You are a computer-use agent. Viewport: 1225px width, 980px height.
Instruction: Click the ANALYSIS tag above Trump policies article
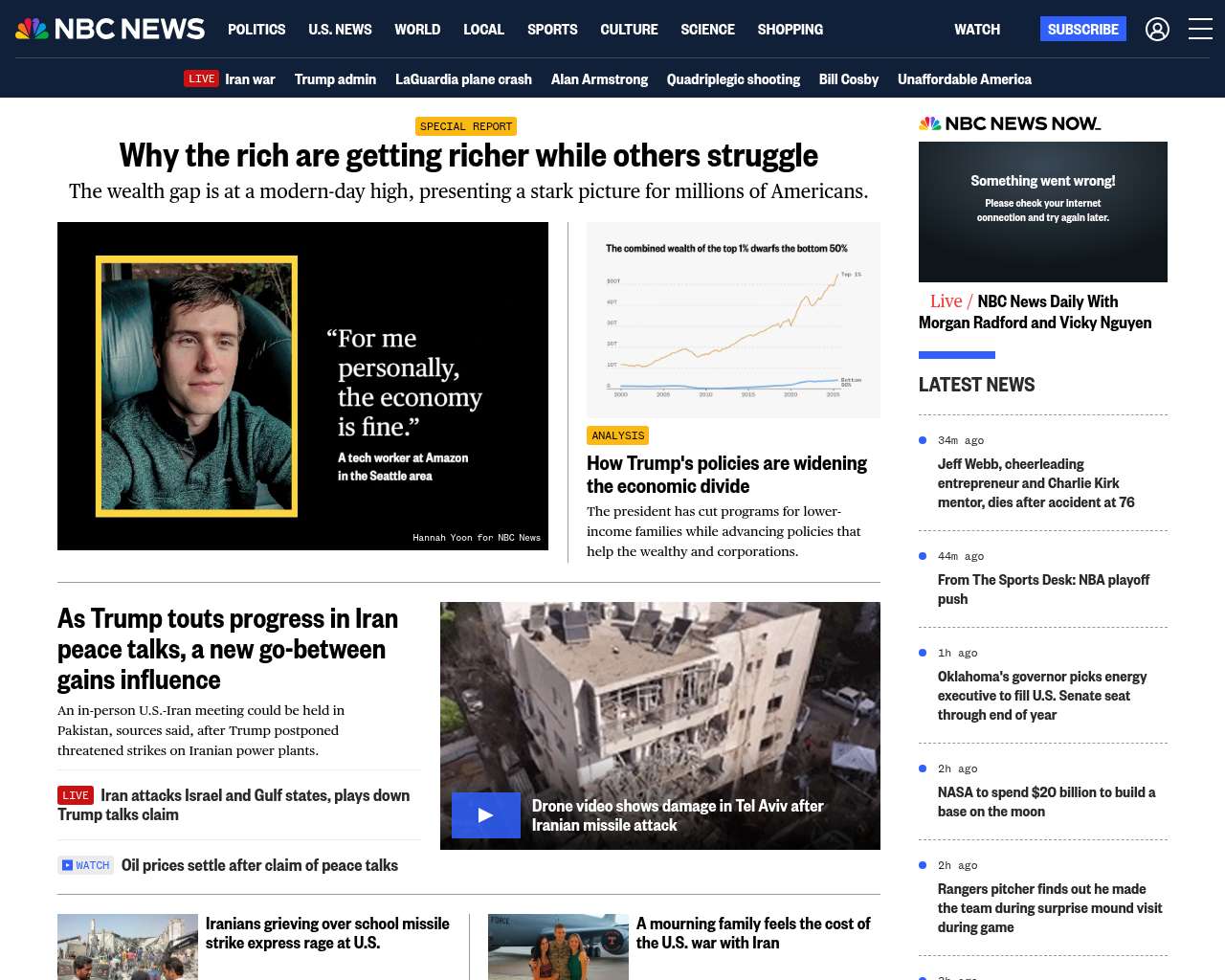coord(618,435)
